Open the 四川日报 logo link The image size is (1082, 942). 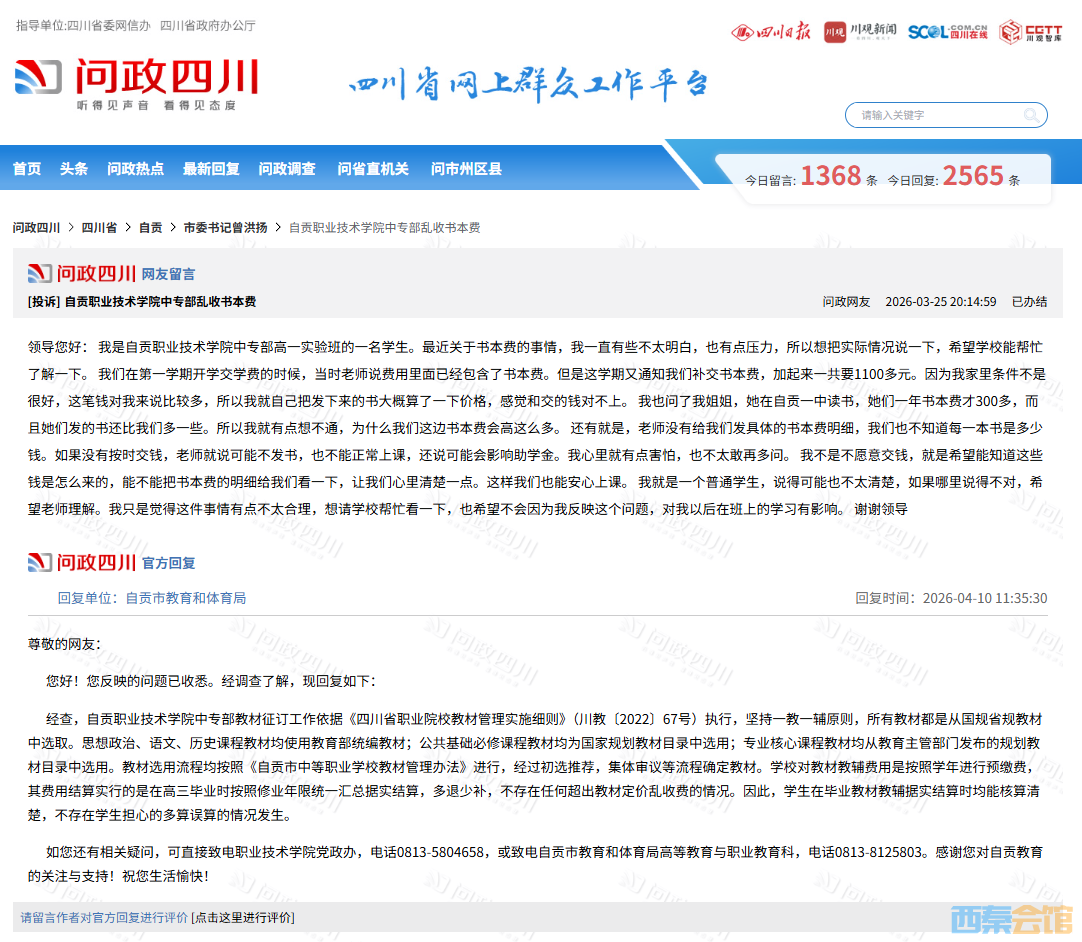coord(771,32)
